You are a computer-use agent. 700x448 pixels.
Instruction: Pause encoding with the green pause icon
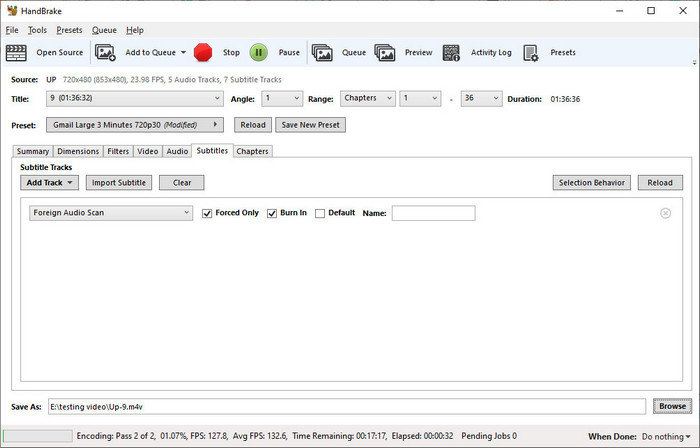coord(258,52)
